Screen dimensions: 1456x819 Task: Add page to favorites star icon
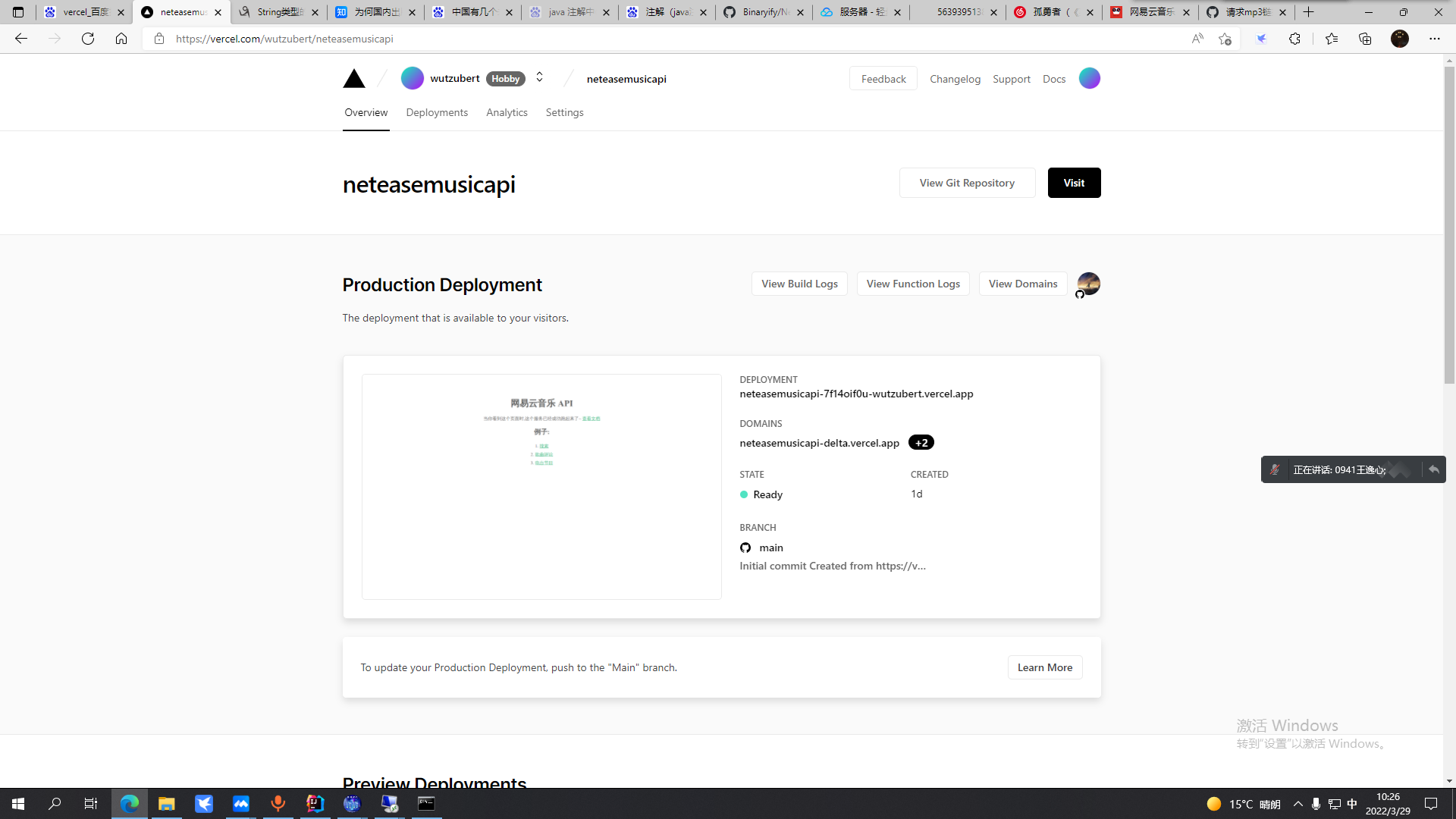click(1225, 39)
